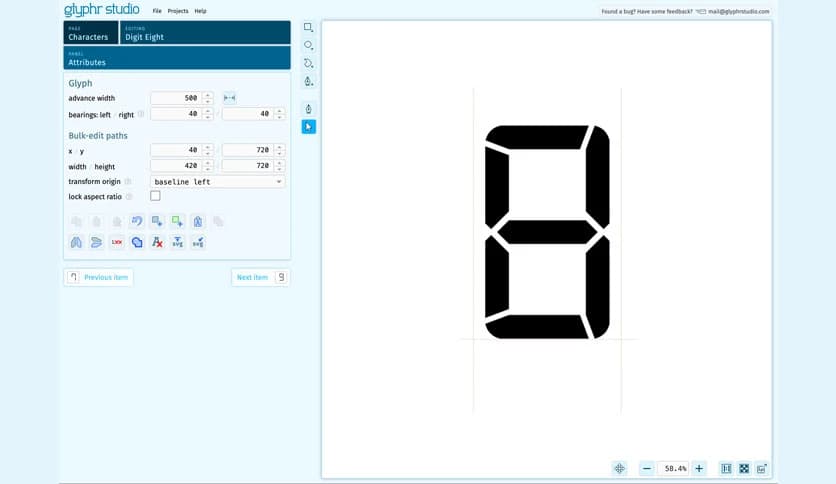836x484 pixels.
Task: Click the width stepper arrows
Action: pyautogui.click(x=208, y=166)
